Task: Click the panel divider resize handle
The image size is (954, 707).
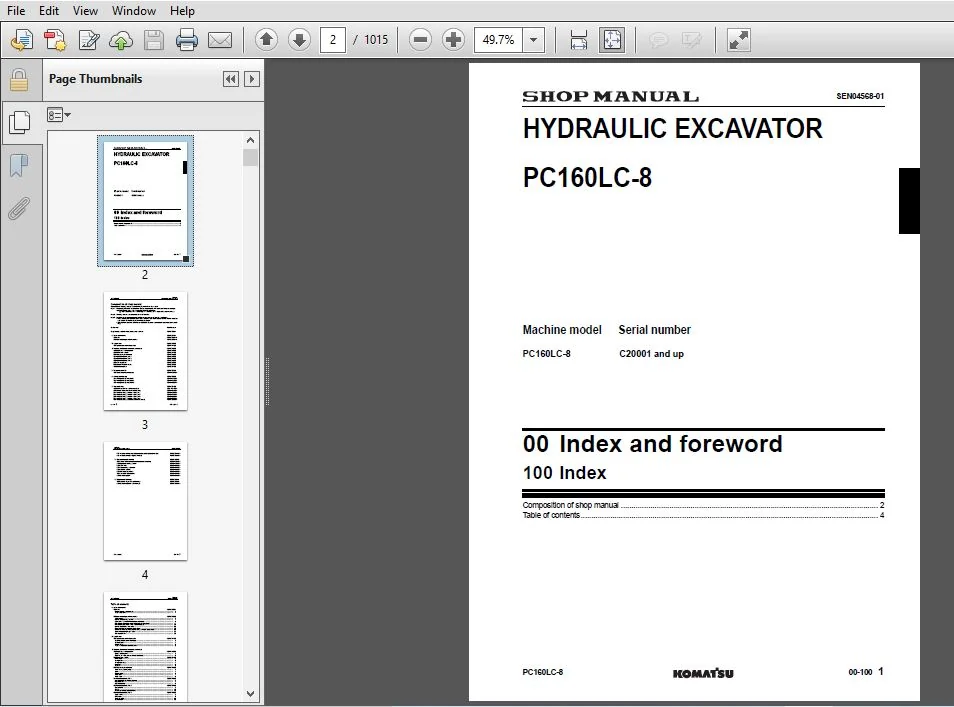Action: 267,381
